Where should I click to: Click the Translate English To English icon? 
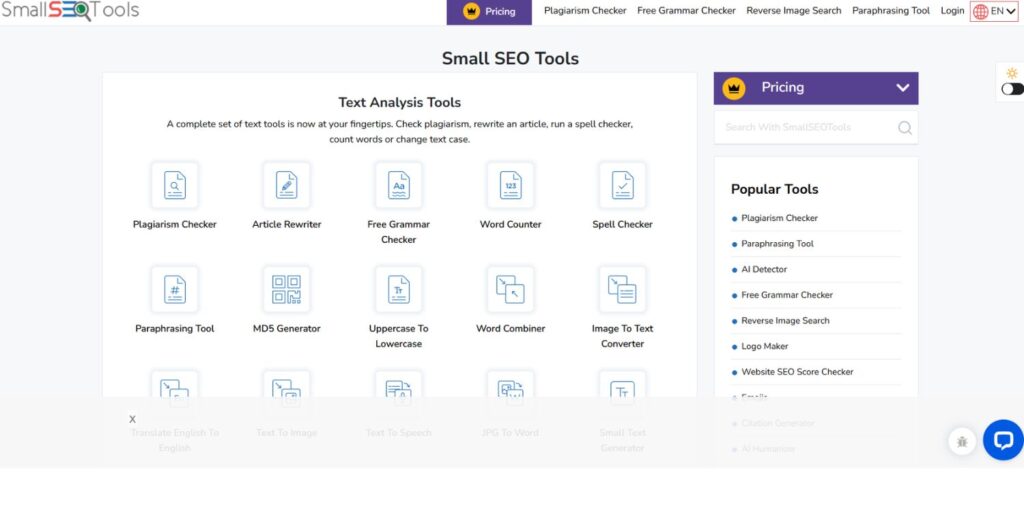click(174, 392)
